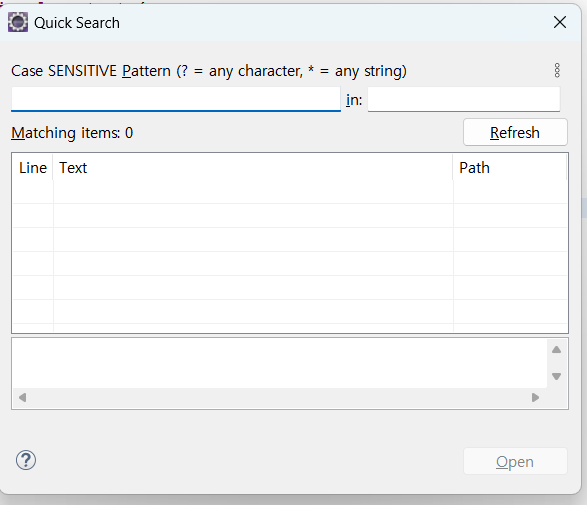The width and height of the screenshot is (587, 505).
Task: Click the preview pane scroll left arrow
Action: 22,398
